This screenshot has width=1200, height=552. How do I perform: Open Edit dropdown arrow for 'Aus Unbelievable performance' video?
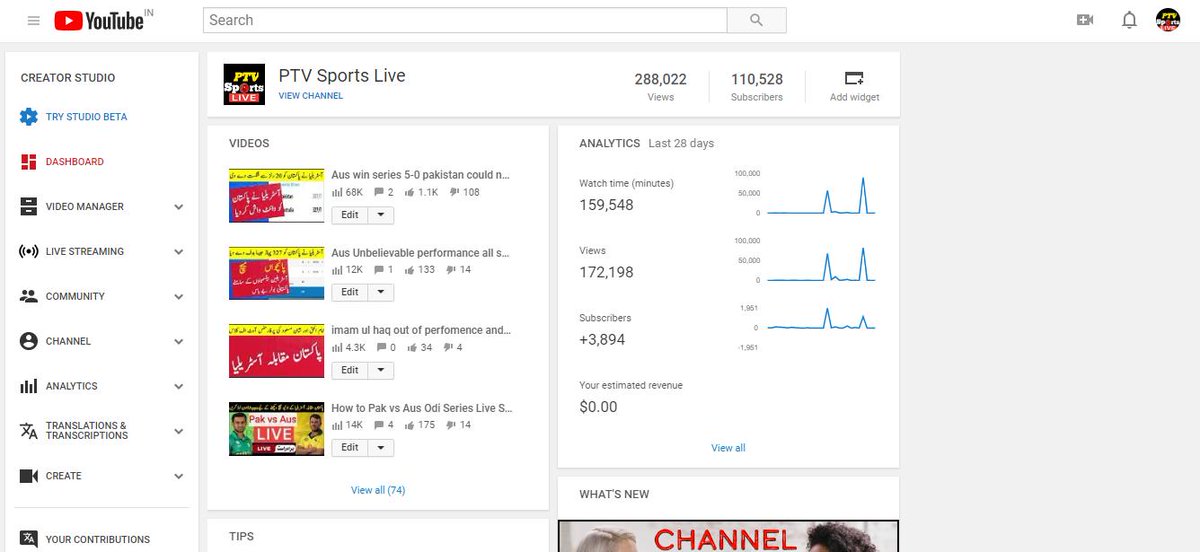click(x=381, y=293)
